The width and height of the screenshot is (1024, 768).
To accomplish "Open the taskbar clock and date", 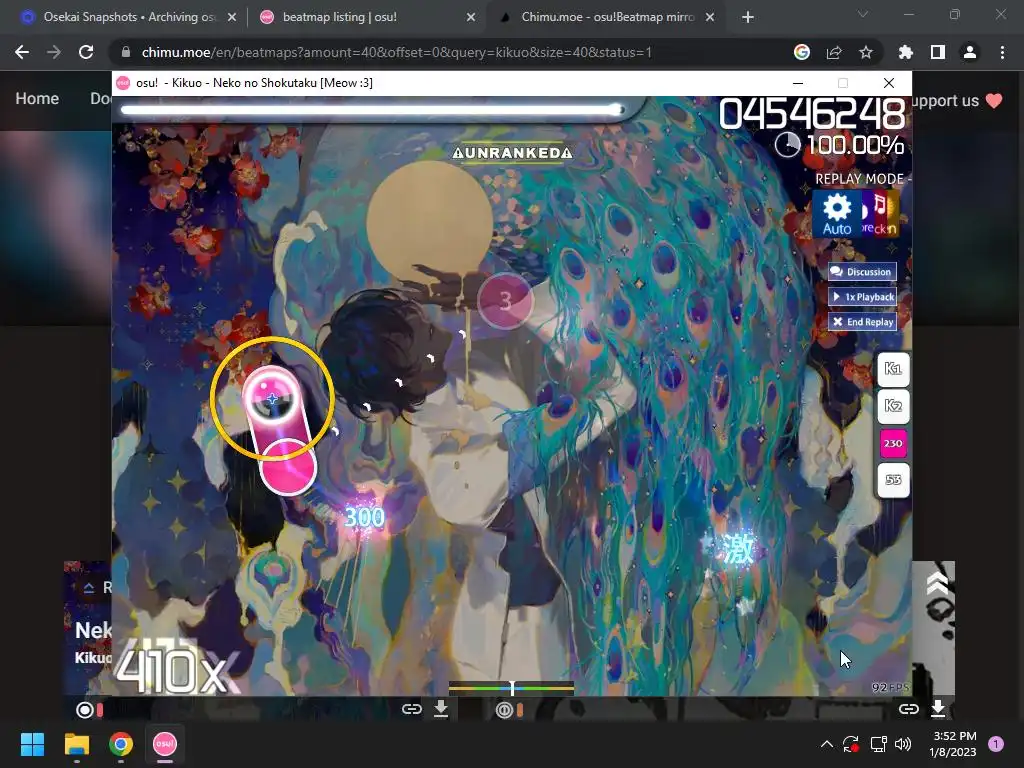I will pos(954,744).
